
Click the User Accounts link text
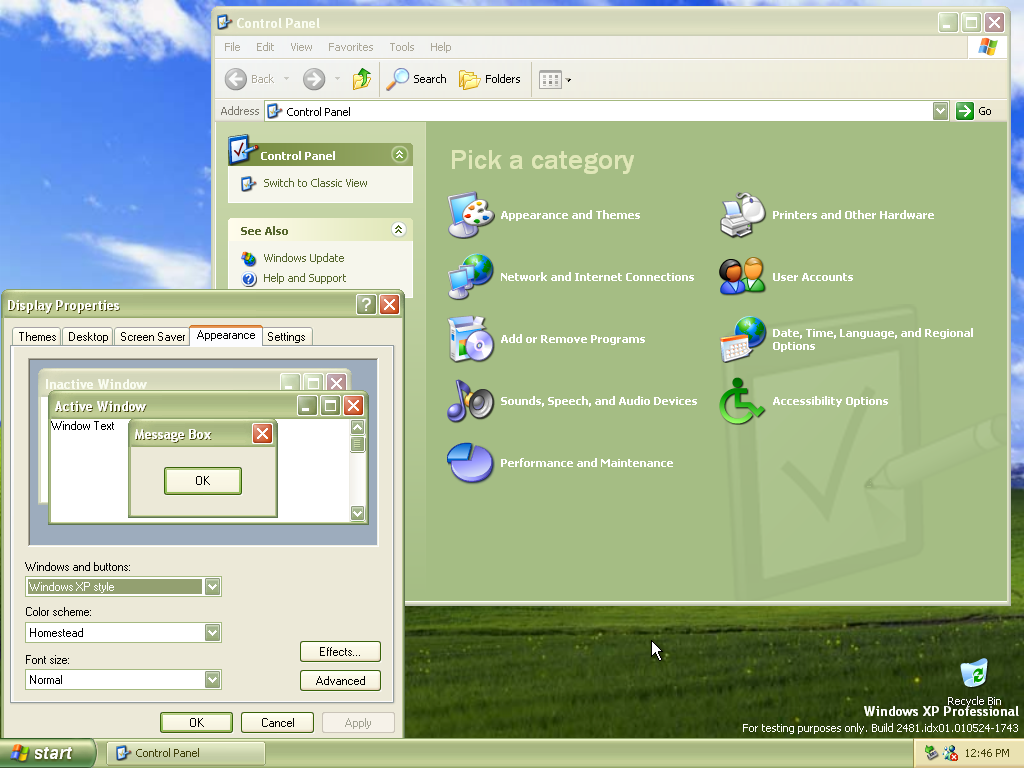click(812, 277)
